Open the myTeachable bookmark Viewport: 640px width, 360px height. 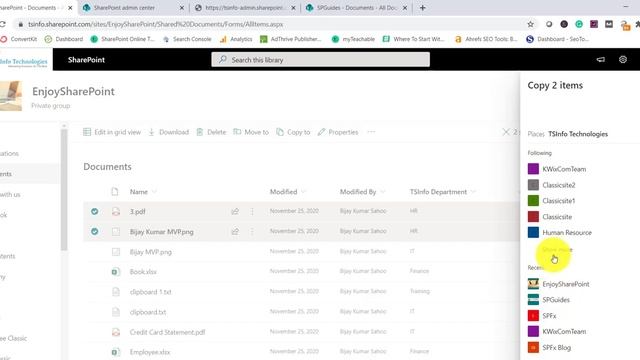tap(353, 39)
